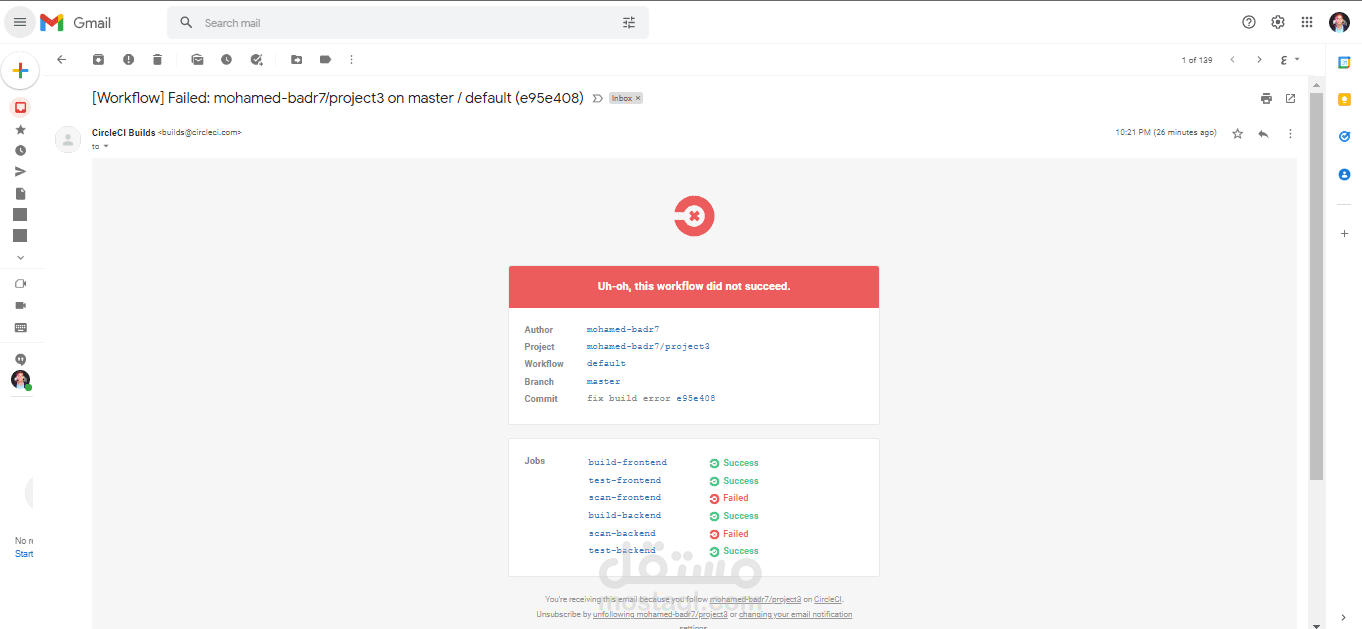This screenshot has width=1362, height=629.
Task: Open author link mohamed-badr7
Action: point(623,329)
